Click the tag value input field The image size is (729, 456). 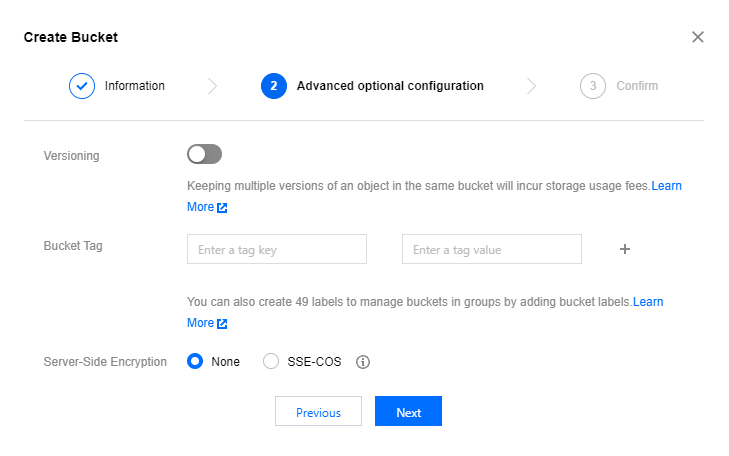pos(492,249)
